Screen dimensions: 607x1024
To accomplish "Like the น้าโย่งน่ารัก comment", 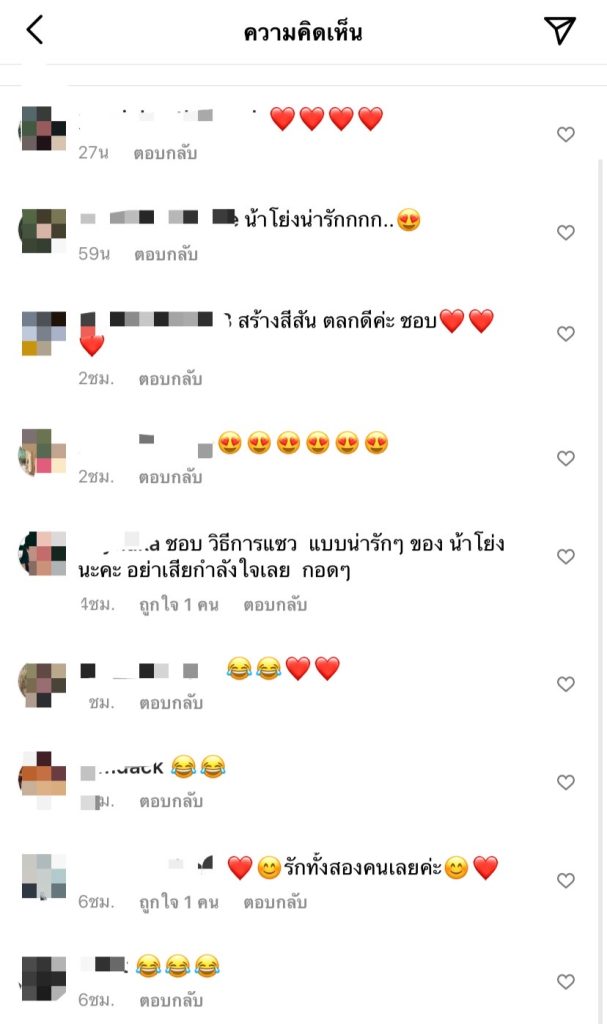I will coord(566,232).
